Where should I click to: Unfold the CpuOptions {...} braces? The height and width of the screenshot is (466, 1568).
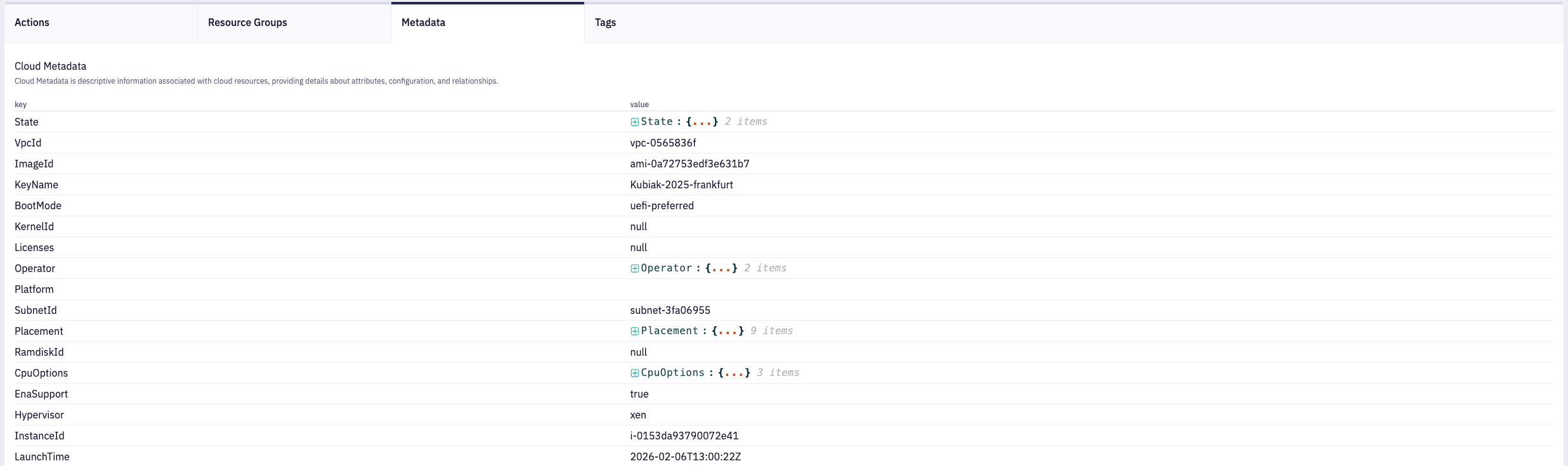(x=734, y=373)
